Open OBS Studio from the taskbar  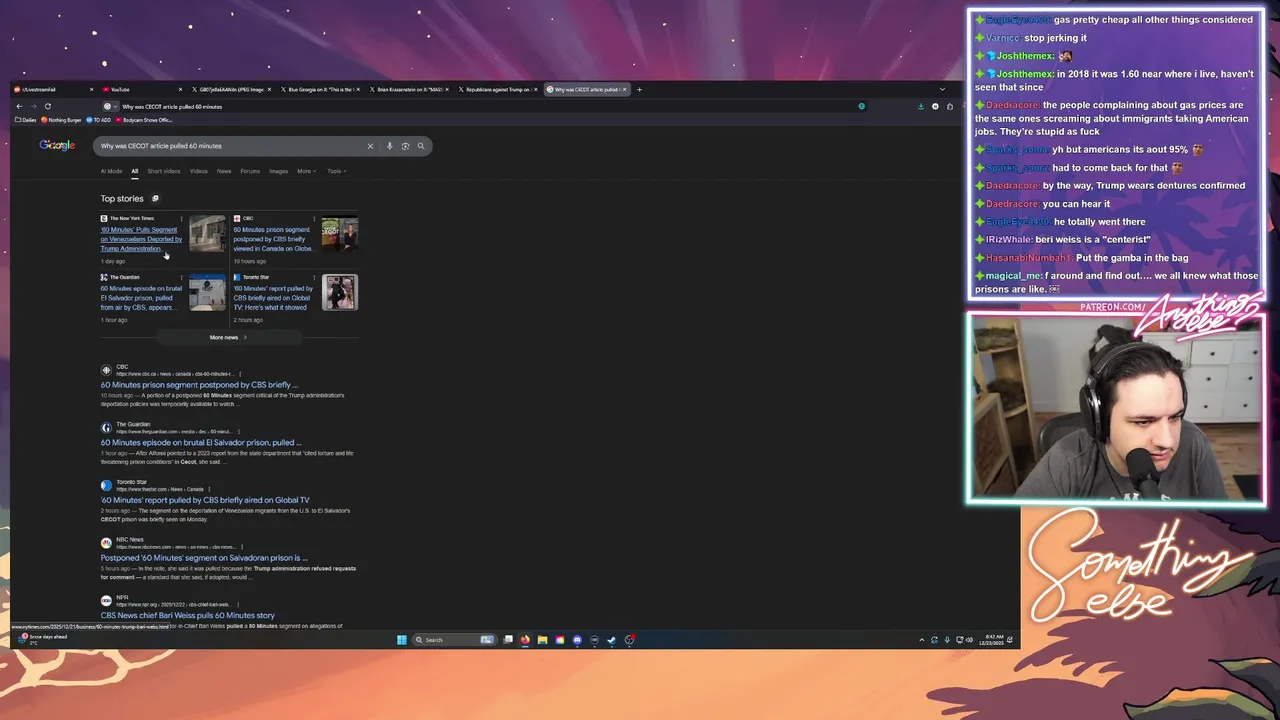tap(629, 640)
